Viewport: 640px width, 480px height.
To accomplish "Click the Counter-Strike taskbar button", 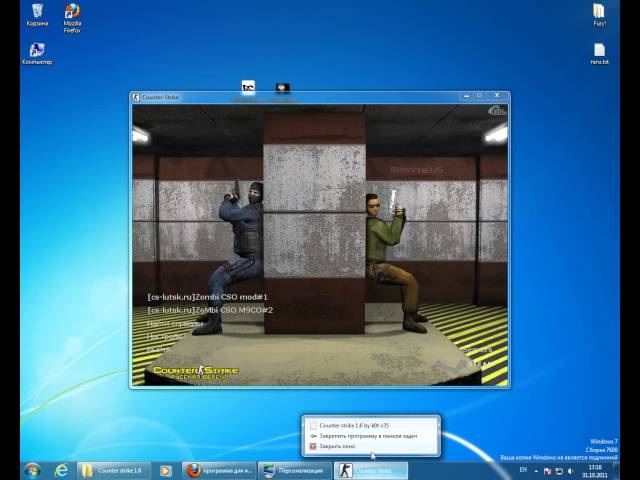I will coord(371,471).
